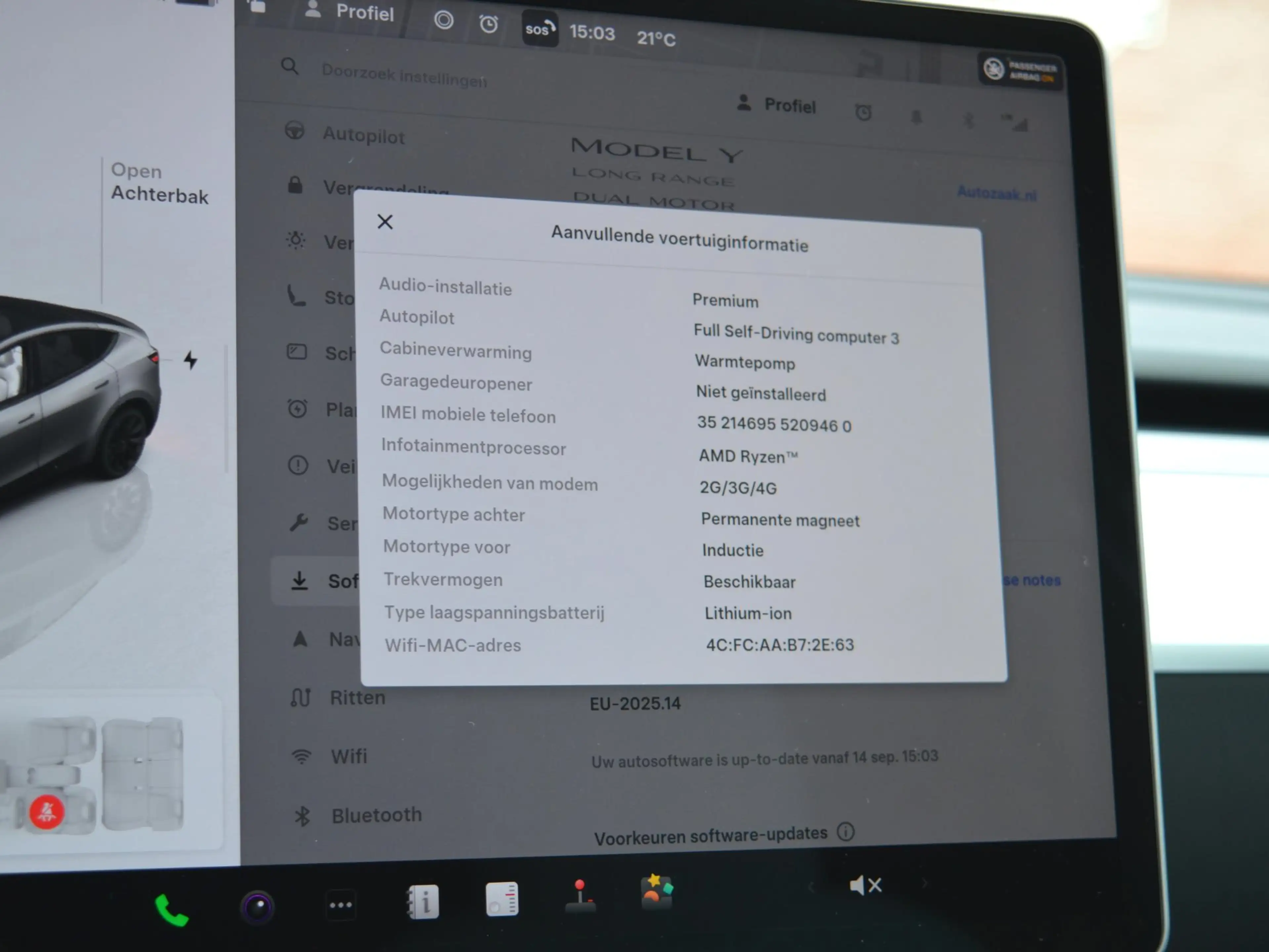
Task: Click the seat settings icon
Action: [296, 296]
